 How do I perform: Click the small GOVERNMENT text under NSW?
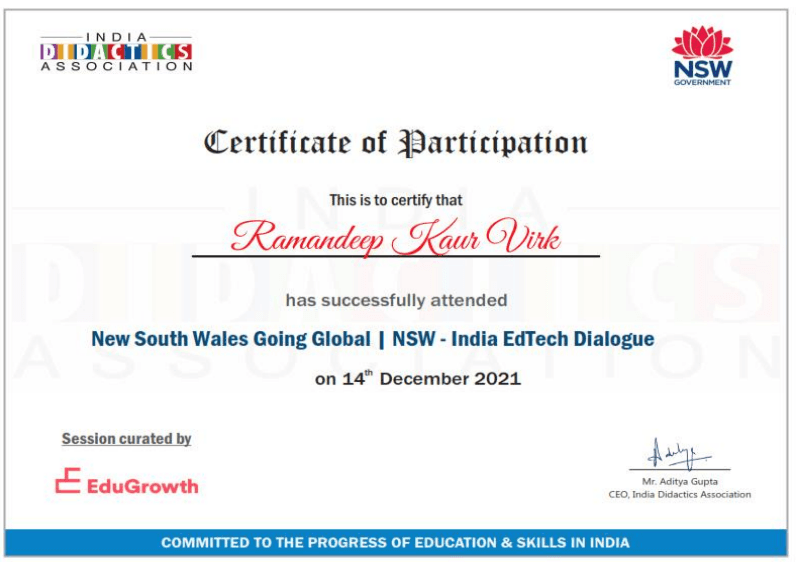(x=701, y=82)
